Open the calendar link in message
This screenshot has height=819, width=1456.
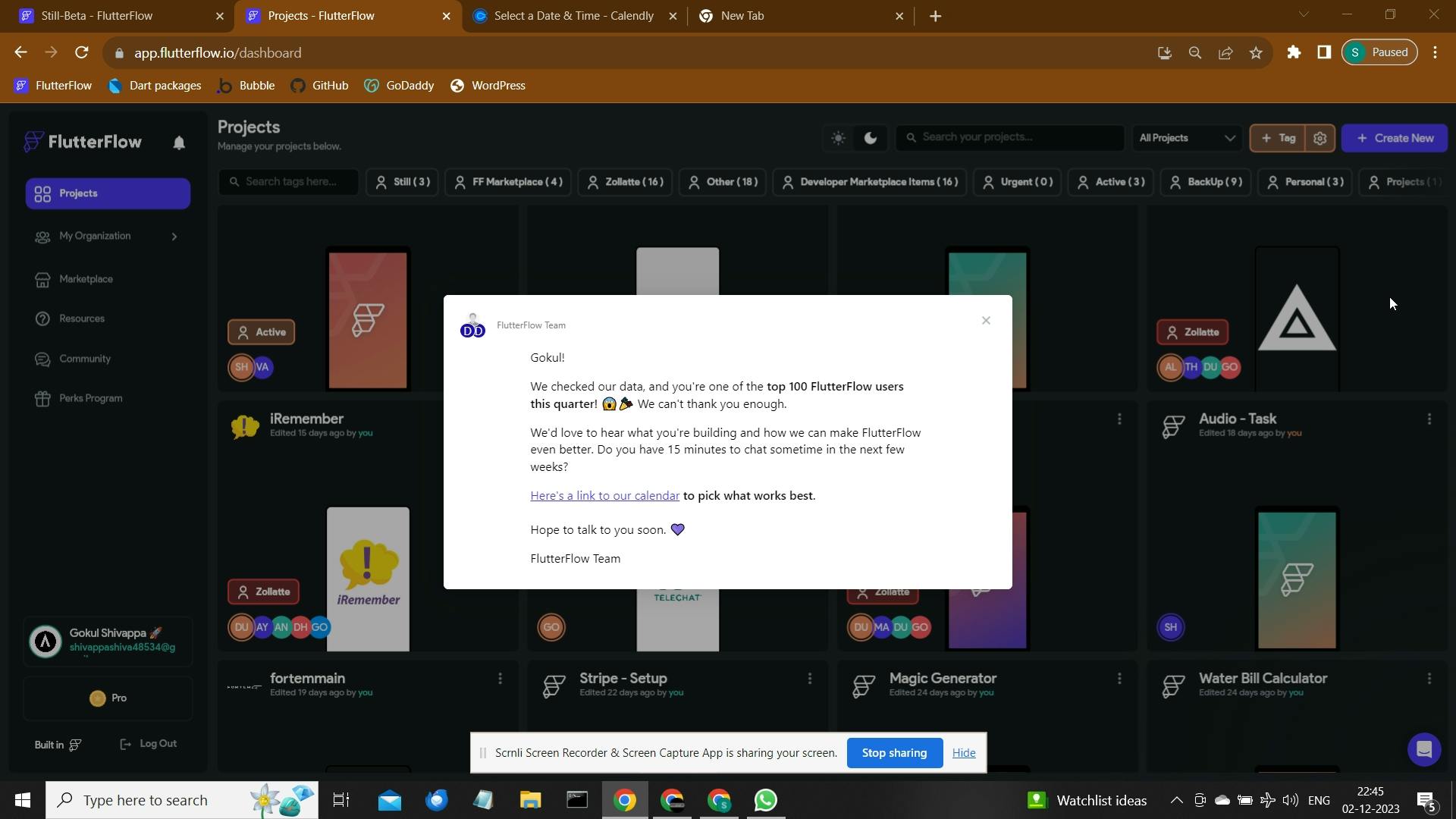[x=604, y=496]
